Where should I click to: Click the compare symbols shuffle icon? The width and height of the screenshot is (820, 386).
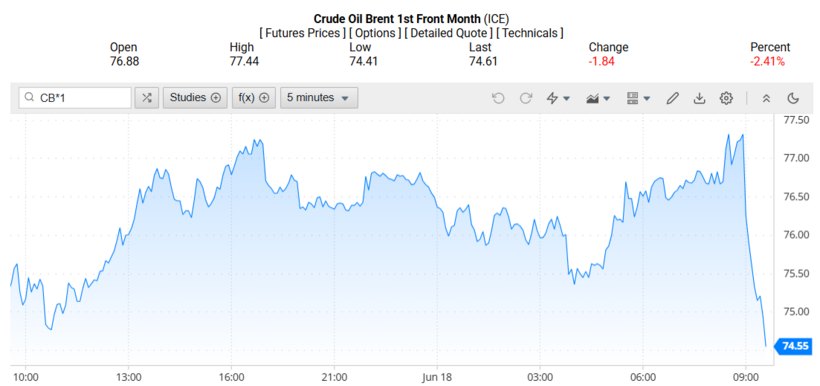[146, 98]
